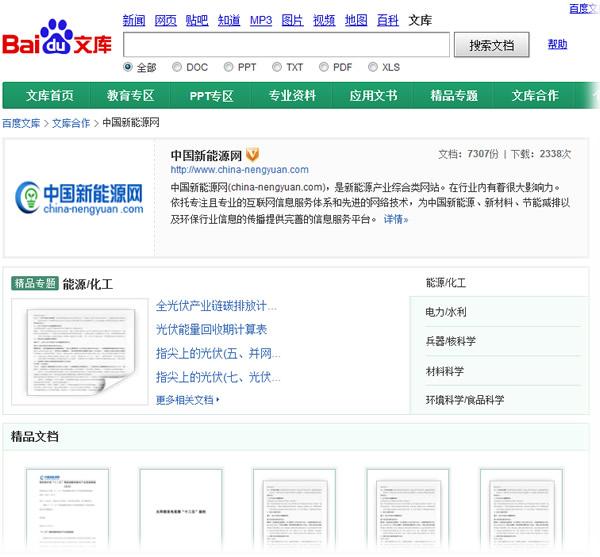The width and height of the screenshot is (600, 557).
Task: Open the first 精品文档 thumbnail with logo
Action: click(68, 510)
